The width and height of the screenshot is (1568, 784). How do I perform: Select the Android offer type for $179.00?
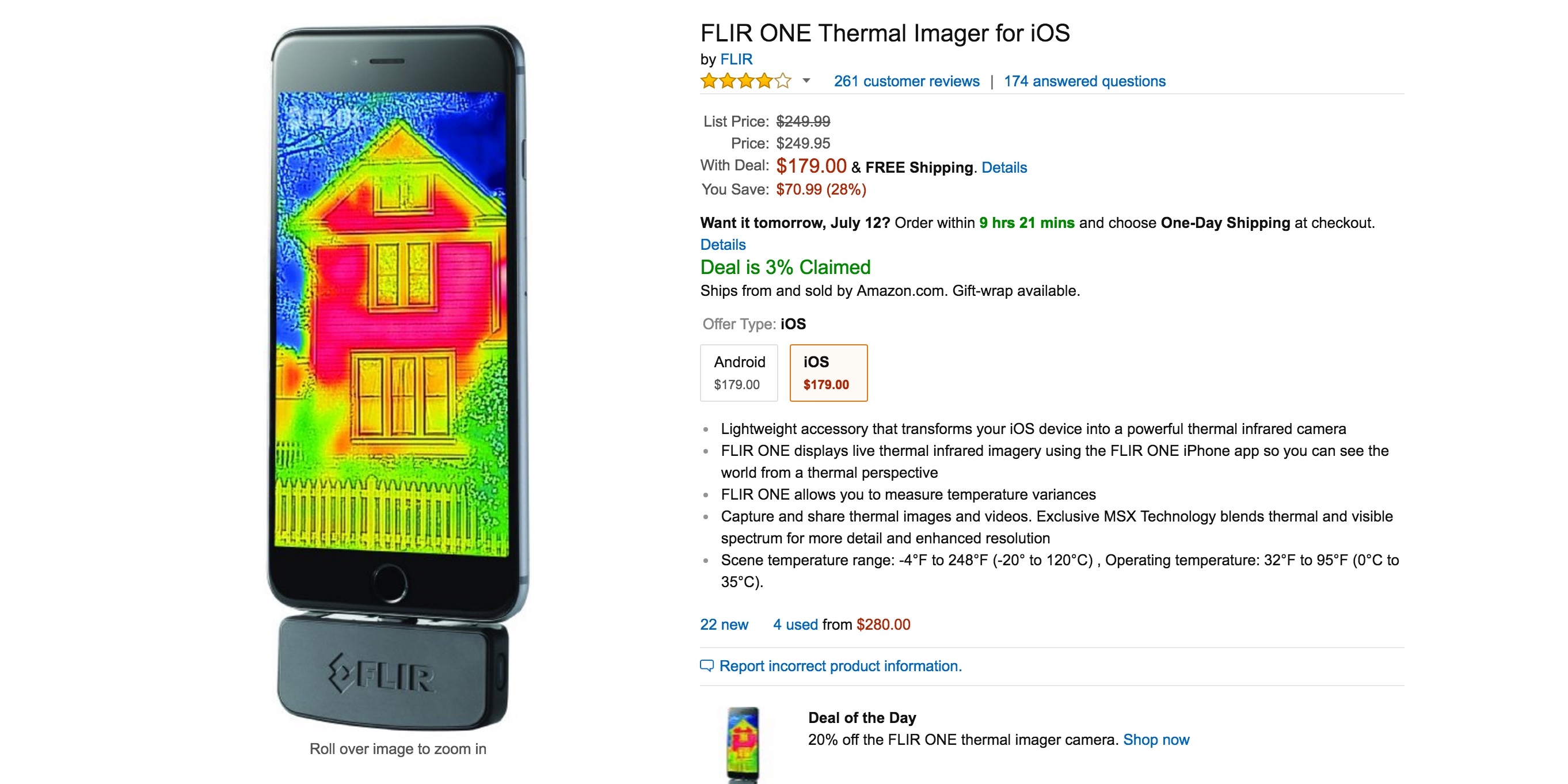pyautogui.click(x=740, y=372)
